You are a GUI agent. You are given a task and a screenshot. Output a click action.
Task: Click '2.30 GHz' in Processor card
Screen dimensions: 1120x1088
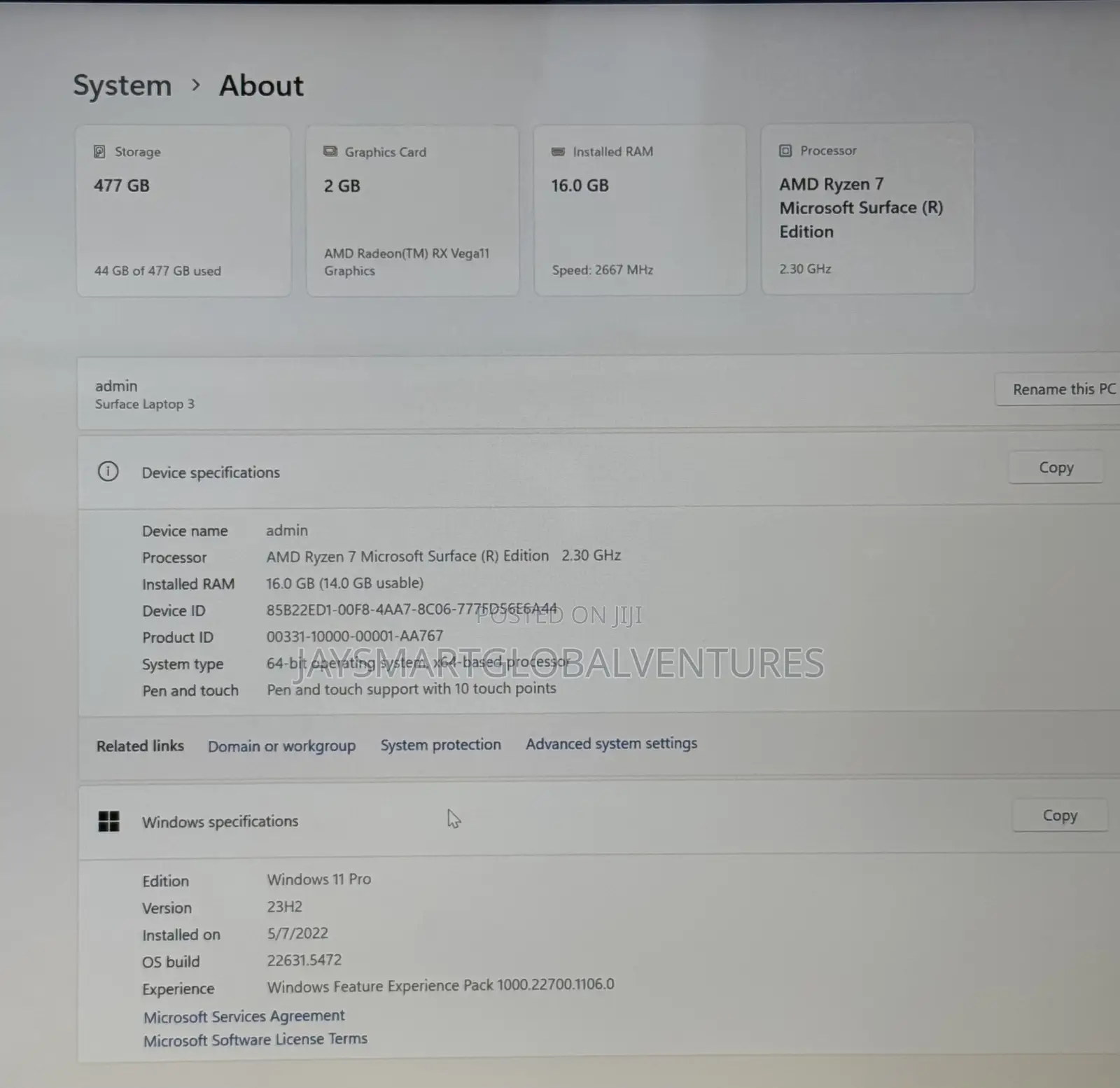(805, 269)
